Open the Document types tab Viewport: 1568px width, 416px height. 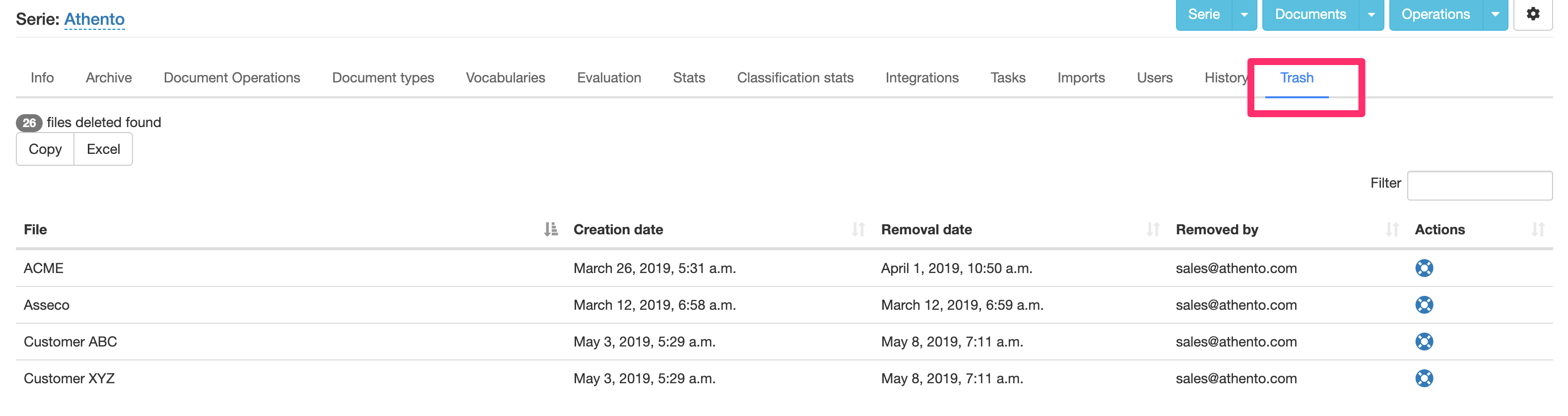point(383,77)
